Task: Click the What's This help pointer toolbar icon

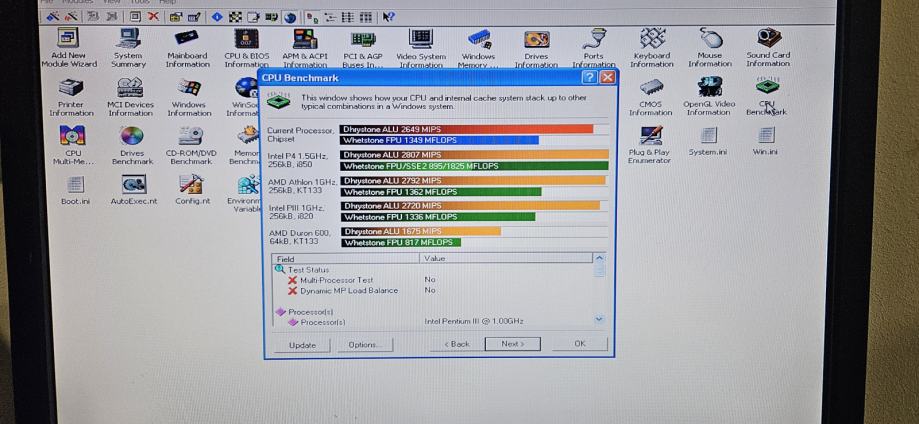Action: point(388,17)
